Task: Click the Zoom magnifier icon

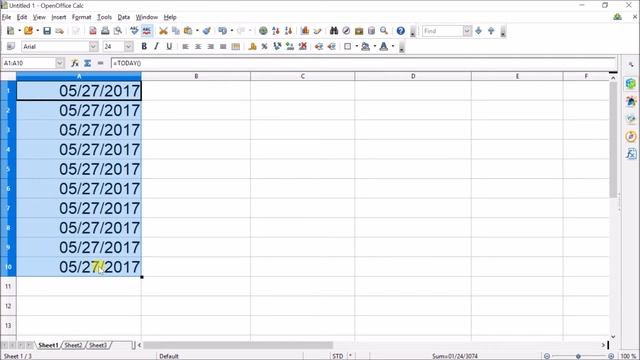Action: click(x=384, y=31)
